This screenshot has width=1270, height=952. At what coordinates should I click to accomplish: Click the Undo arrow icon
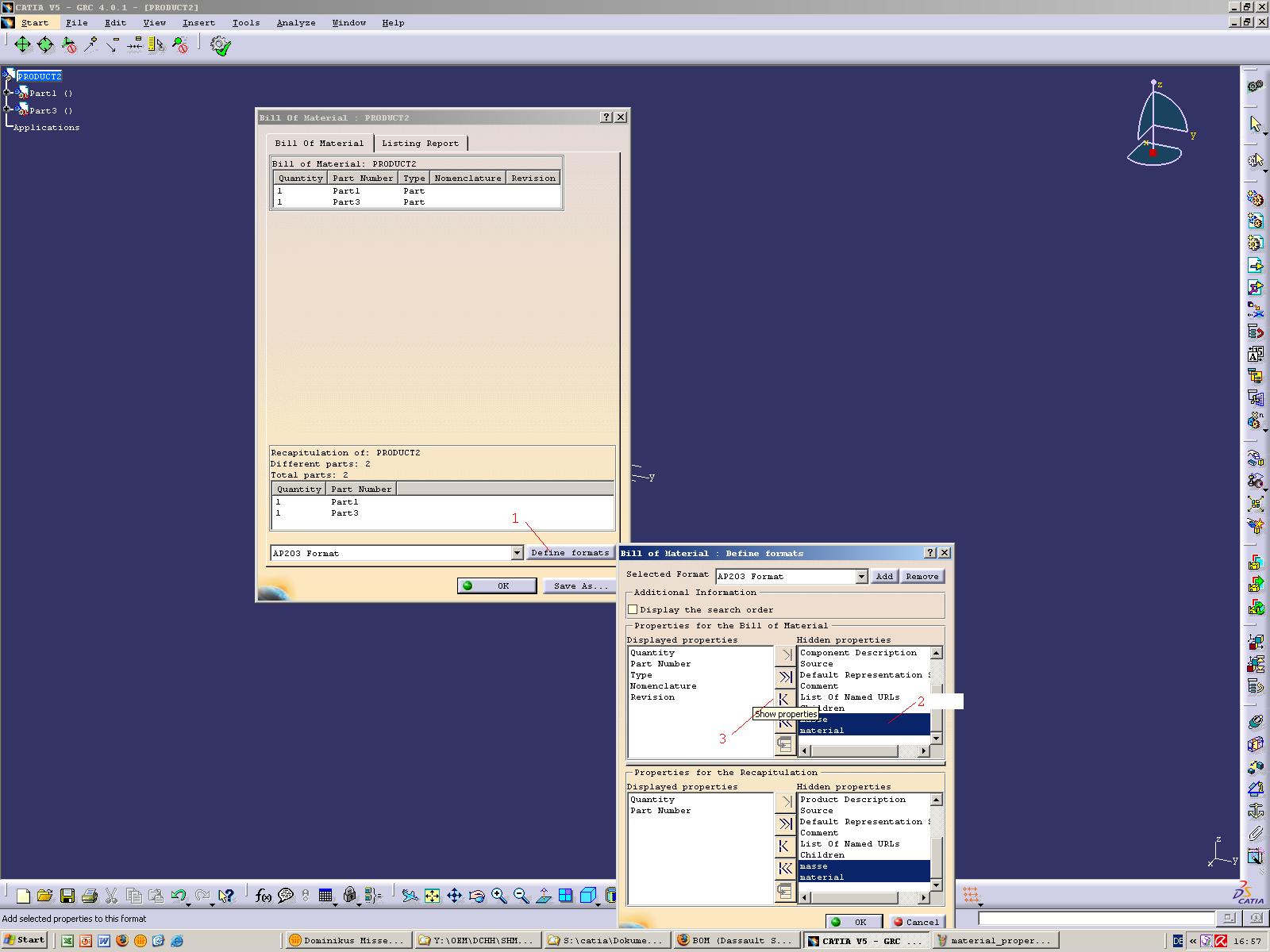tap(178, 896)
